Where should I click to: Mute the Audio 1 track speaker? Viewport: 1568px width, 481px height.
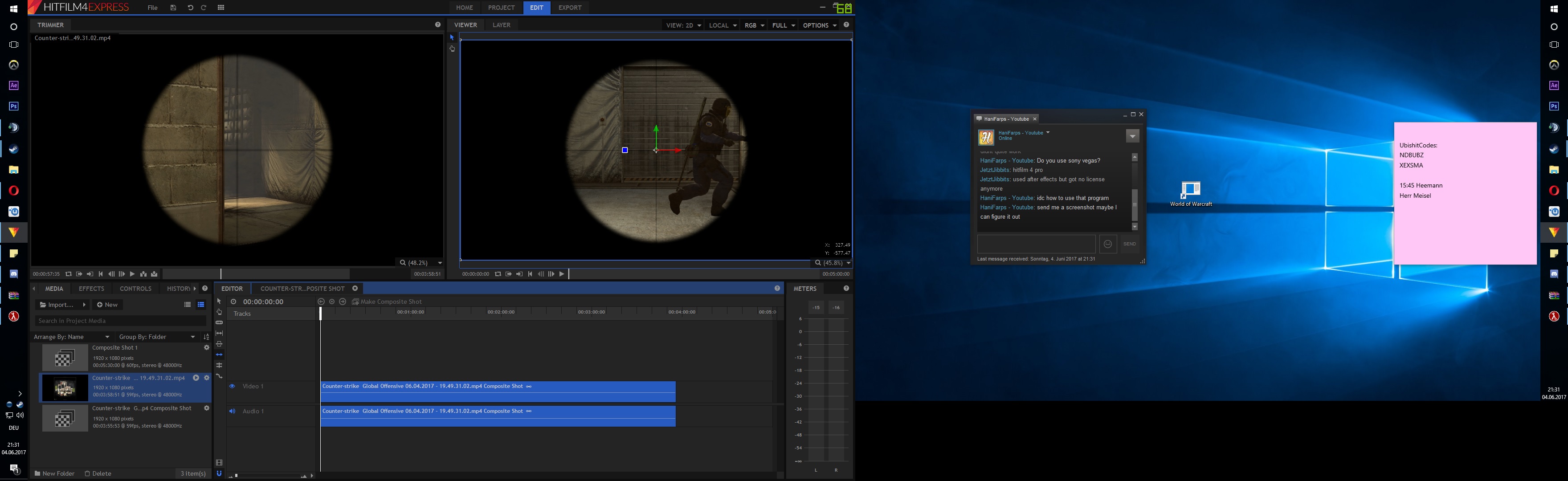pyautogui.click(x=232, y=411)
